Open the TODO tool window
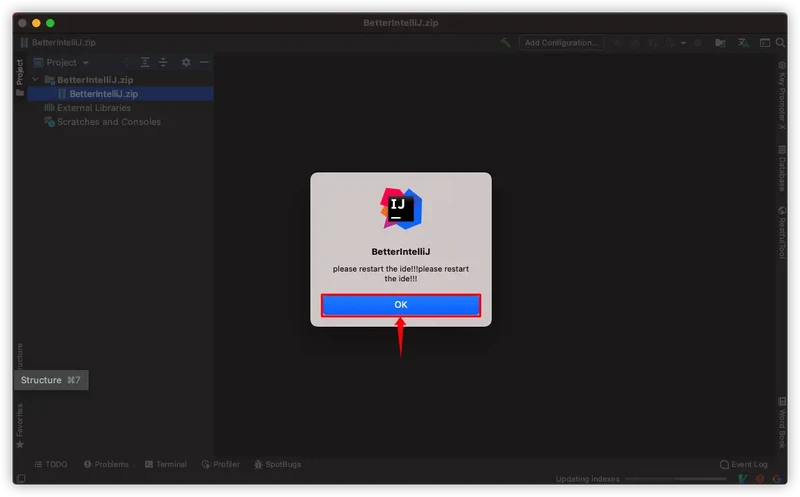 (x=51, y=464)
